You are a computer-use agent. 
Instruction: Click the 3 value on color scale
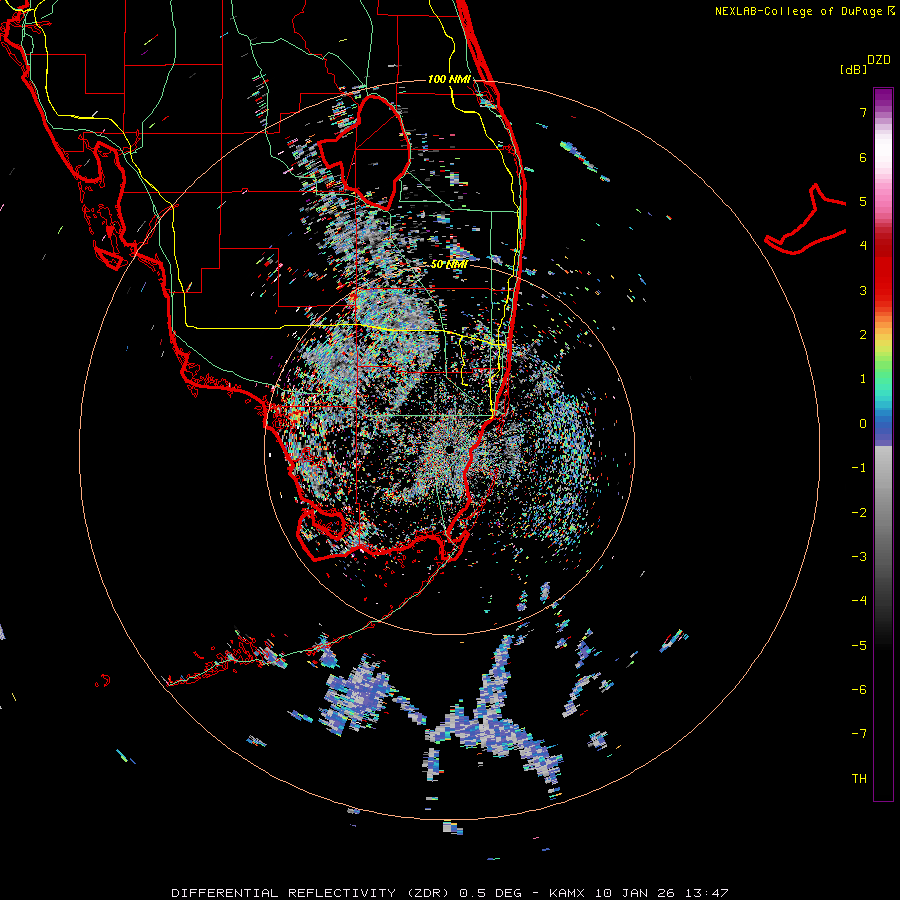coord(863,290)
